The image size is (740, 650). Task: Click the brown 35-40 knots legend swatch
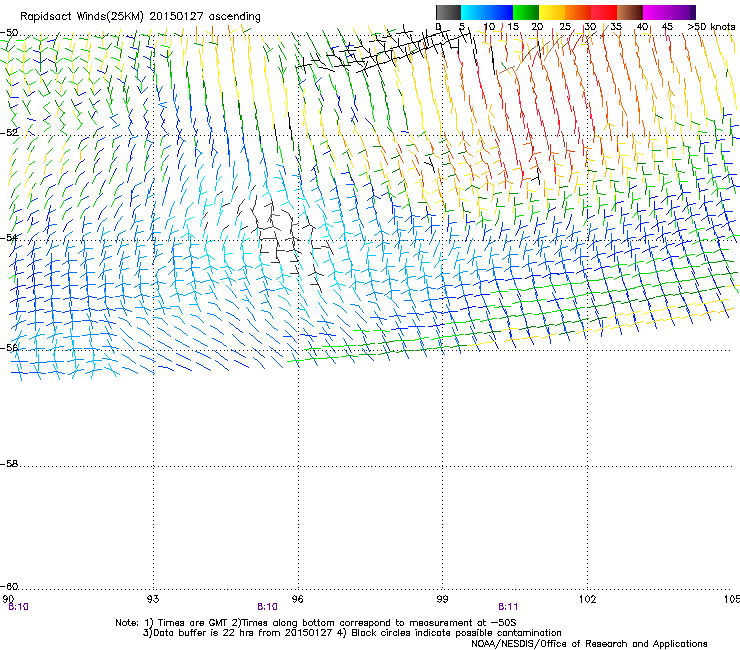point(630,12)
